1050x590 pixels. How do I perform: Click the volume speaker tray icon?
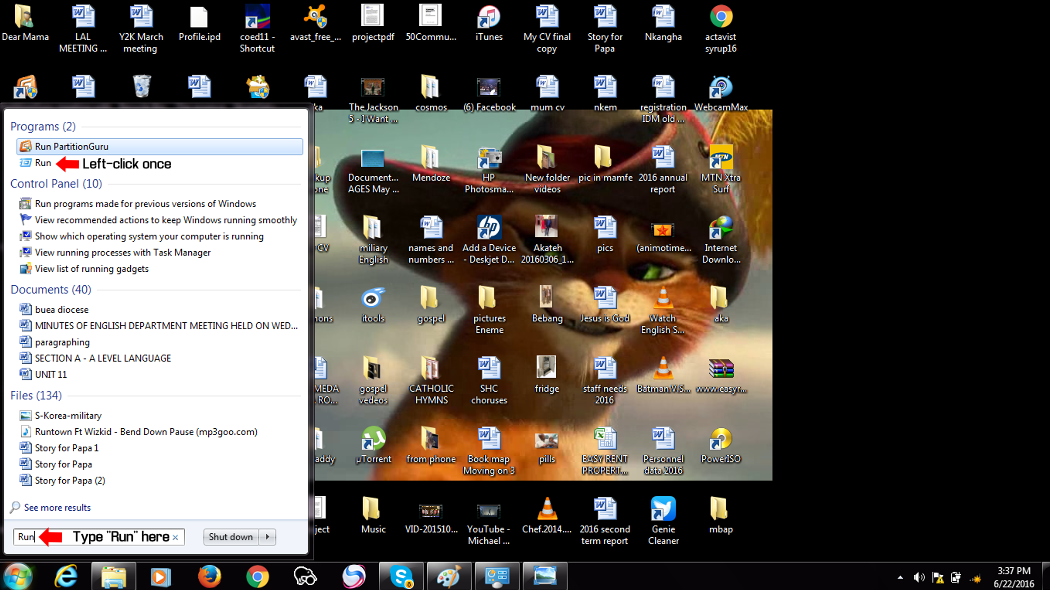(919, 577)
